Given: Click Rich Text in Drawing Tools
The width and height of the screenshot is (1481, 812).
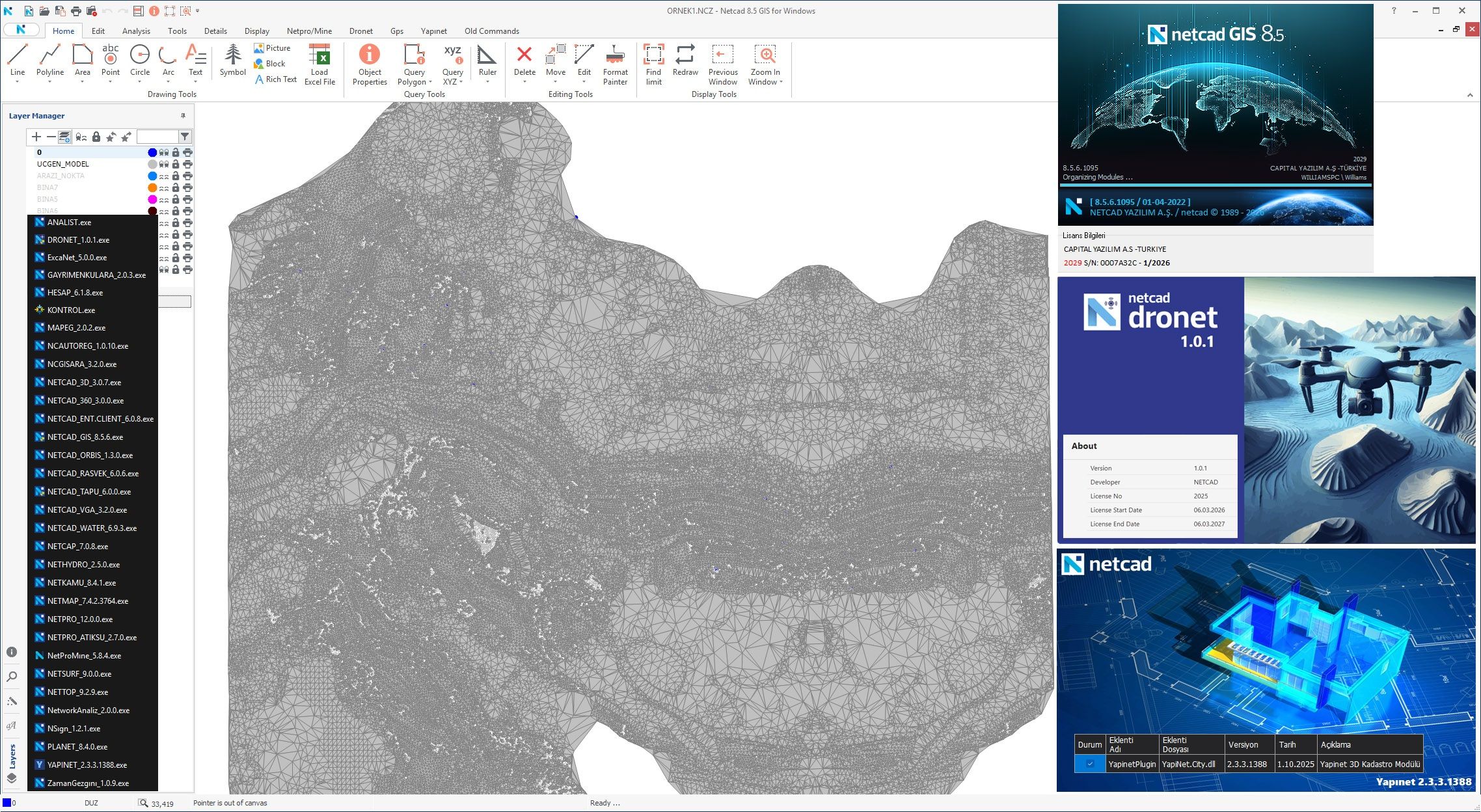Looking at the screenshot, I should (x=275, y=79).
